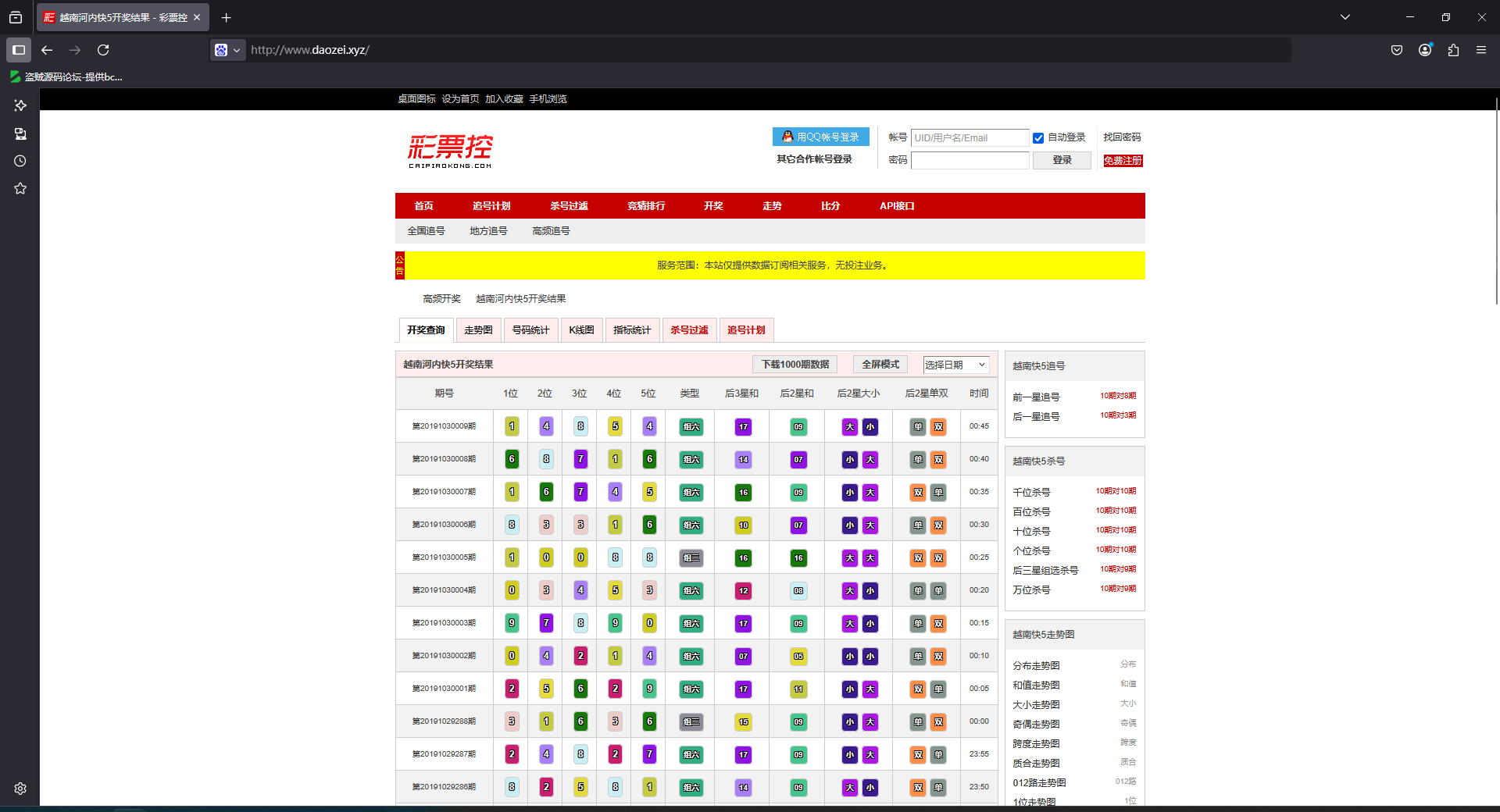Toggle the sidebar panel icon
Screen dimensions: 1500x812
coord(19,50)
